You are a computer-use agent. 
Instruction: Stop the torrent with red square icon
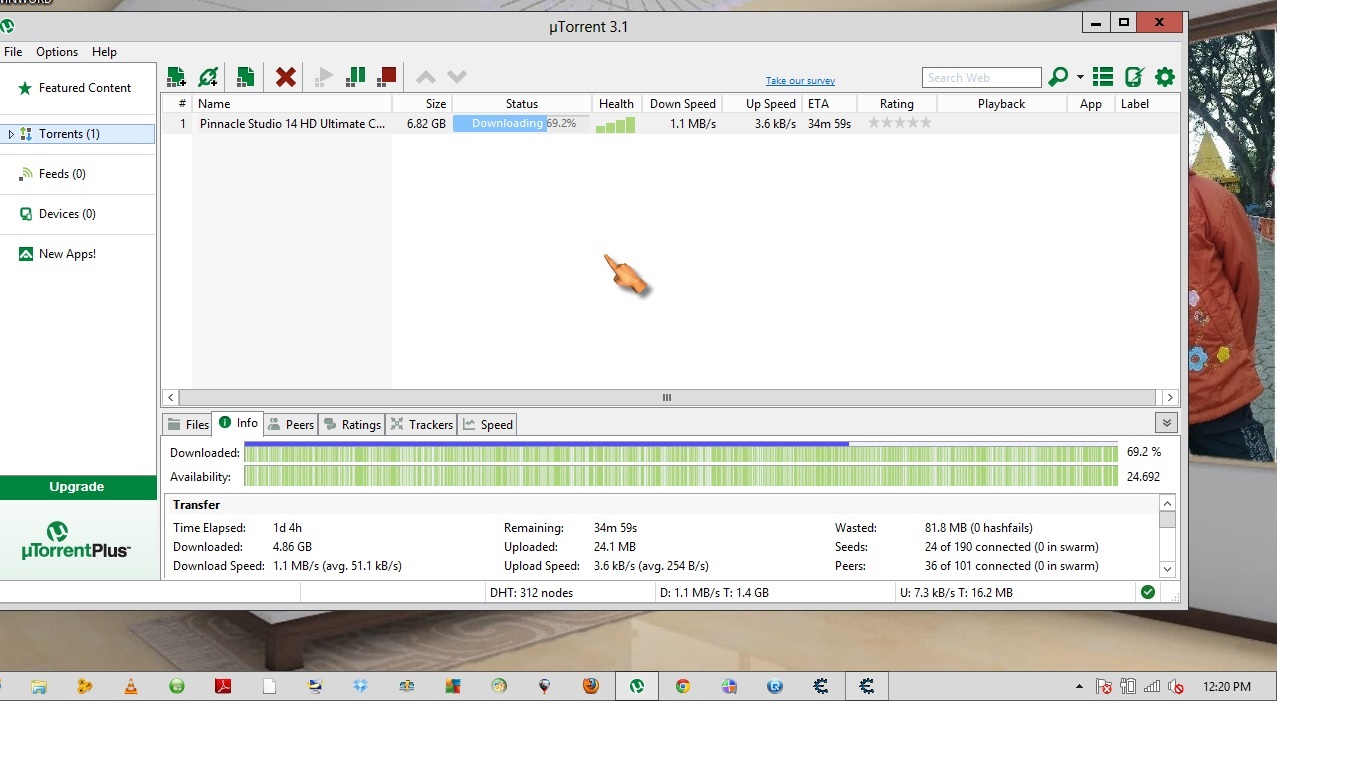pyautogui.click(x=387, y=76)
